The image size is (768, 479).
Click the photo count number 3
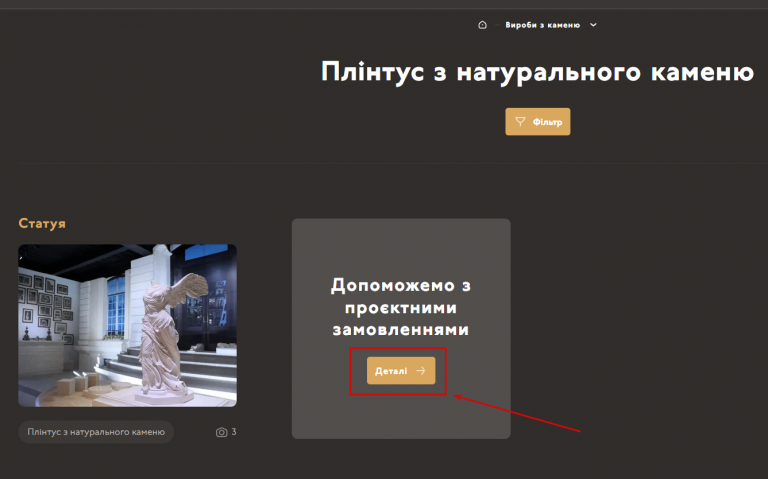pos(234,431)
